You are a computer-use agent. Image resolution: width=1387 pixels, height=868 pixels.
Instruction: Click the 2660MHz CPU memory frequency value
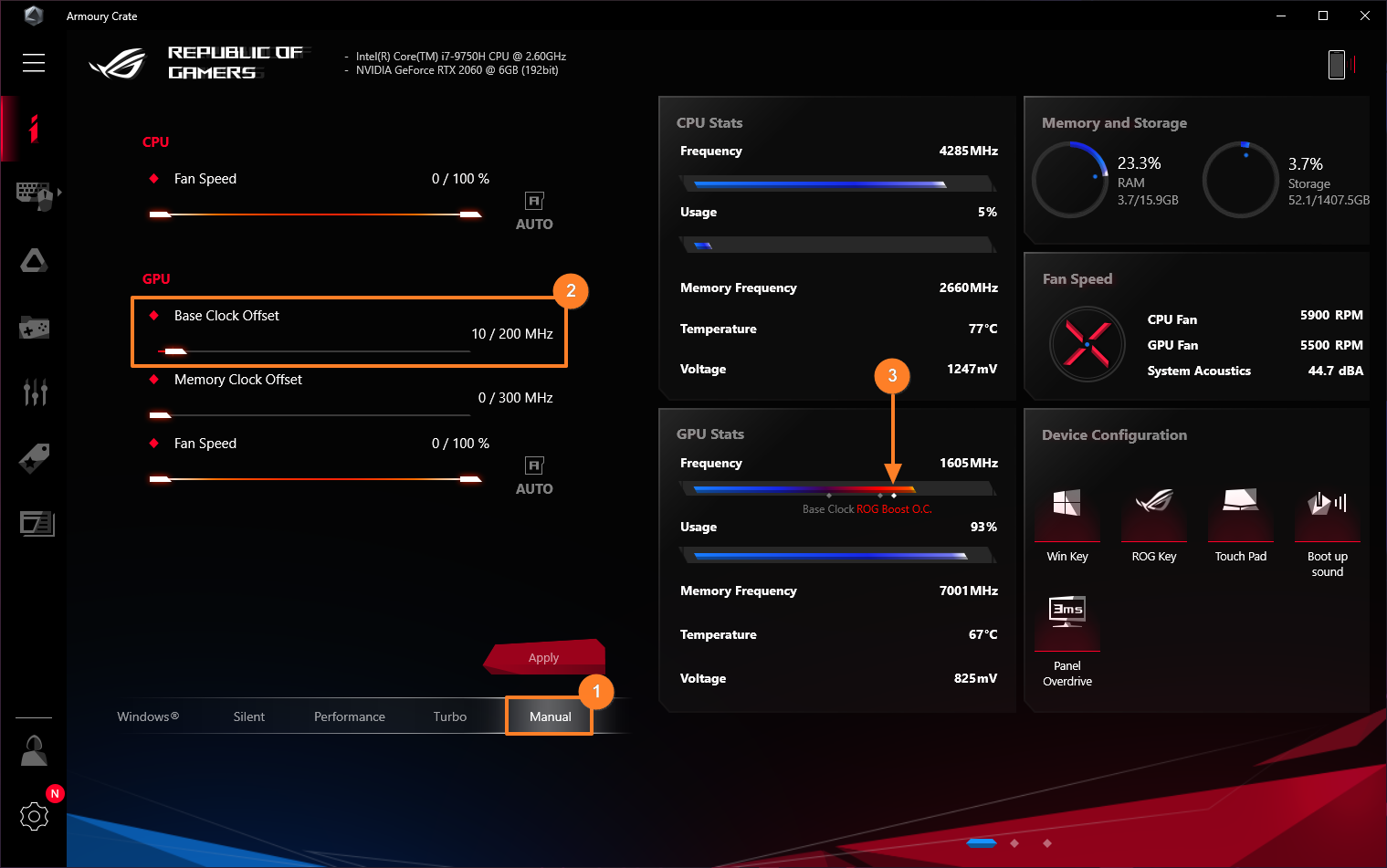coord(968,288)
